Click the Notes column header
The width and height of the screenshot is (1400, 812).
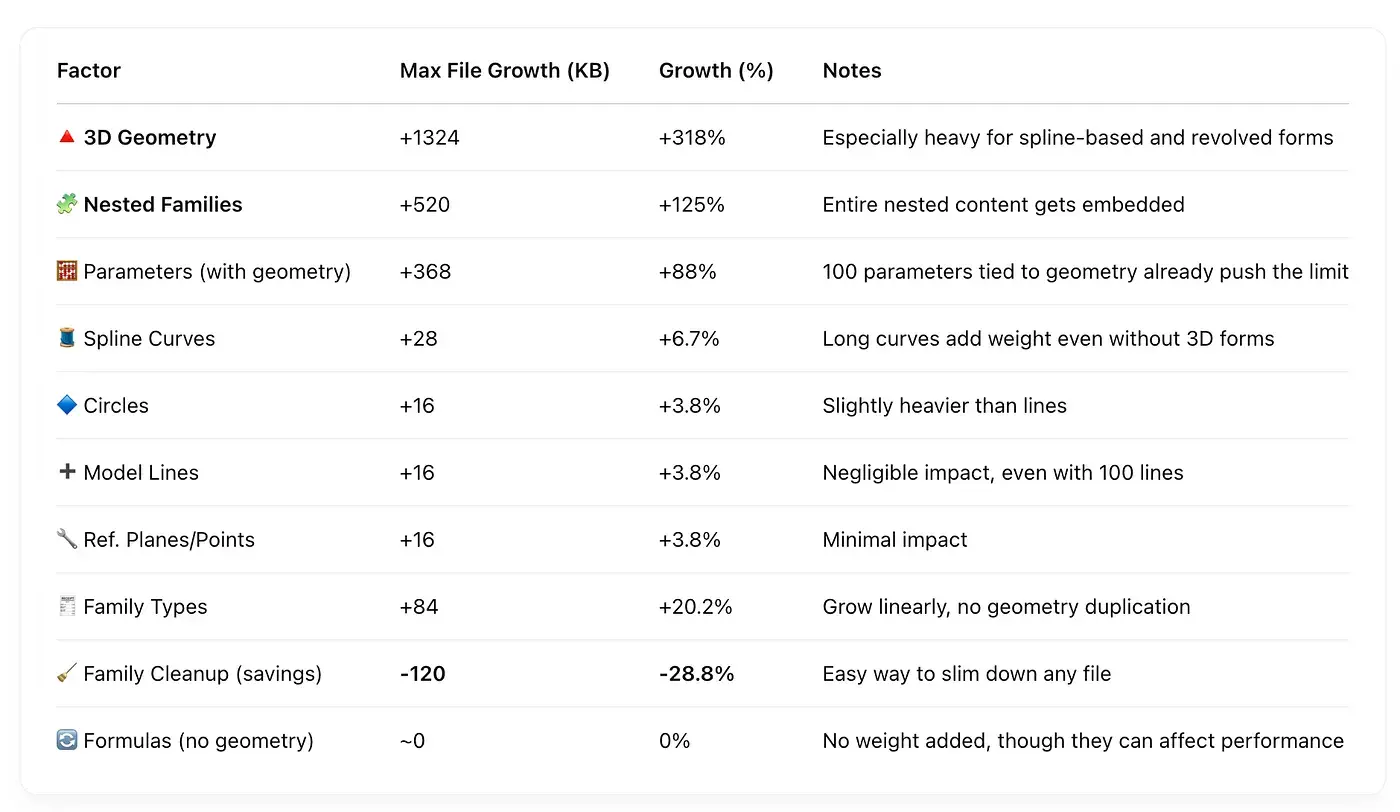coord(852,71)
